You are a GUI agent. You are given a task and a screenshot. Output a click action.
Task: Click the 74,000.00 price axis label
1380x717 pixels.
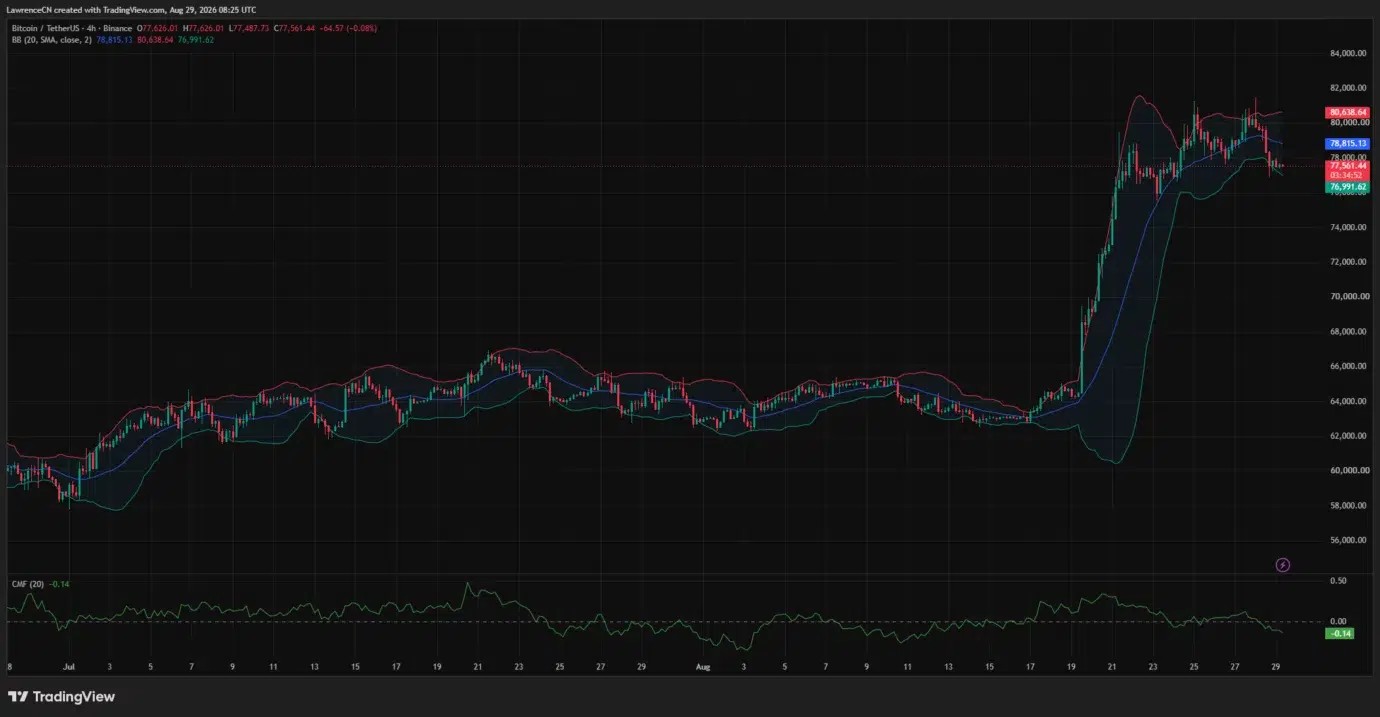click(x=1348, y=227)
